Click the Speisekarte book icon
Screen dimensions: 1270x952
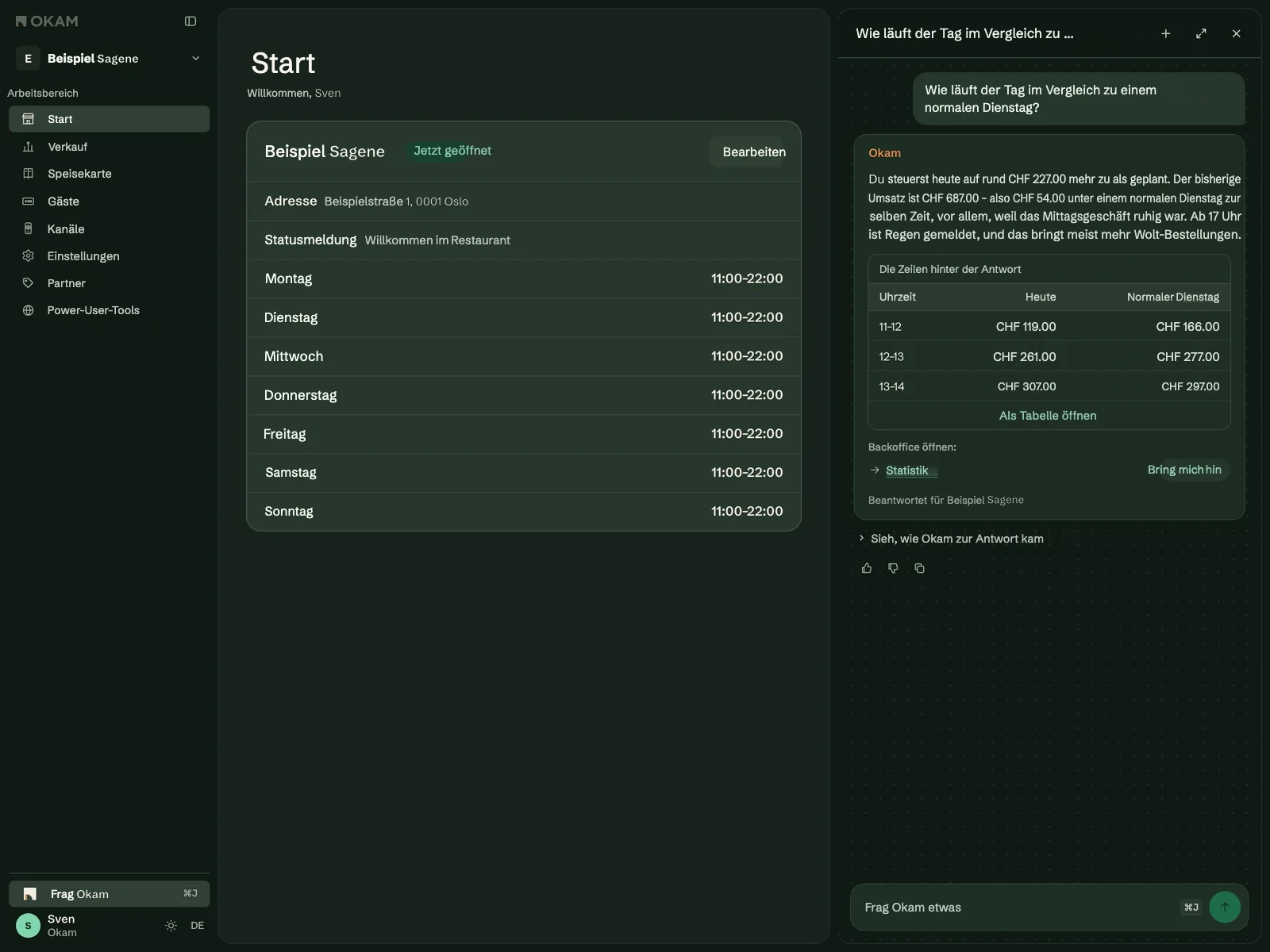tap(29, 174)
